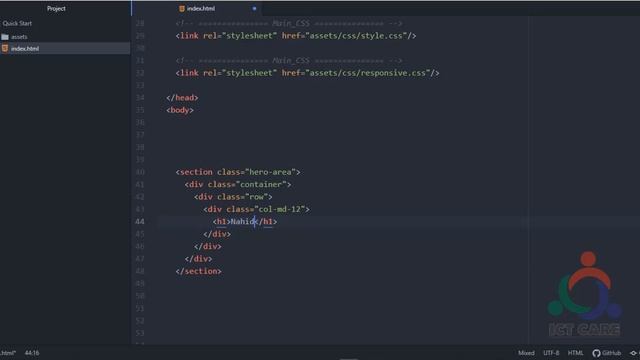640x360 pixels.
Task: Click the div class row line
Action: point(233,197)
